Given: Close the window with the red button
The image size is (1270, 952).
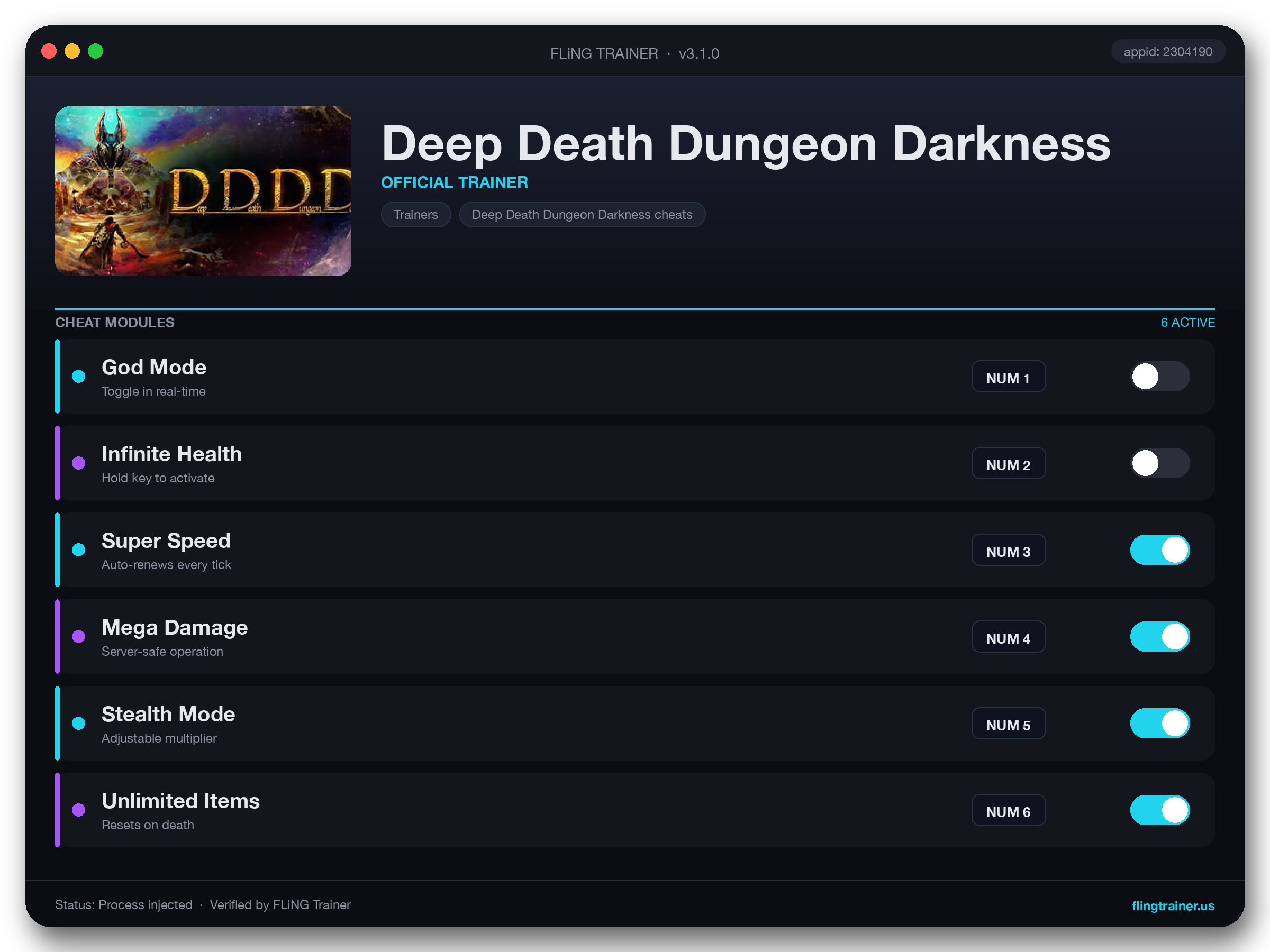Looking at the screenshot, I should pos(49,52).
